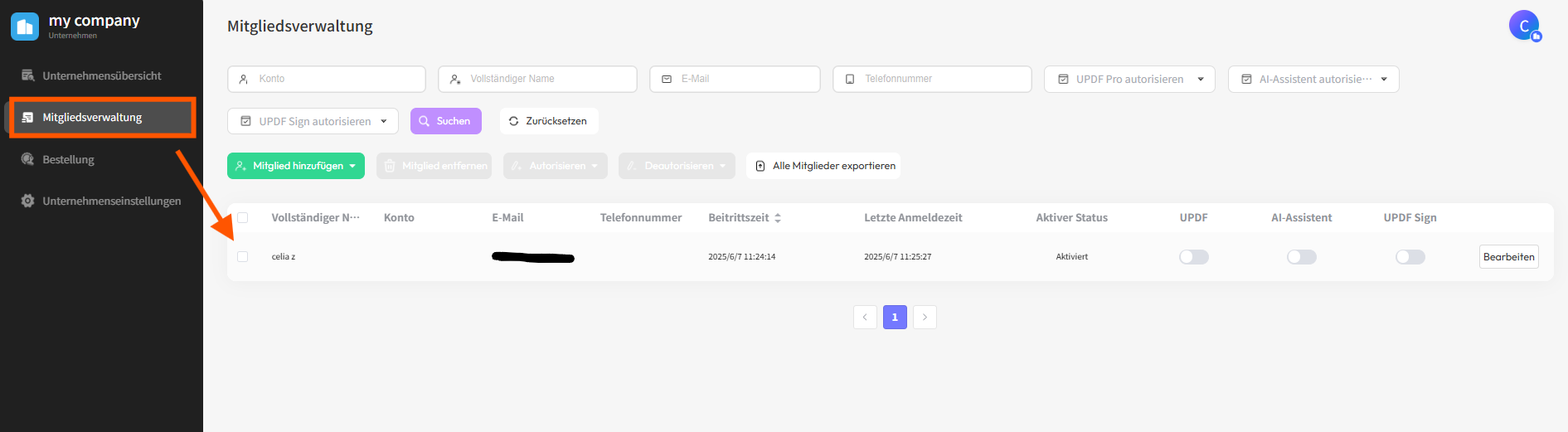Click the Aktiver Status column header
Viewport: 1568px width, 432px height.
pyautogui.click(x=1071, y=217)
